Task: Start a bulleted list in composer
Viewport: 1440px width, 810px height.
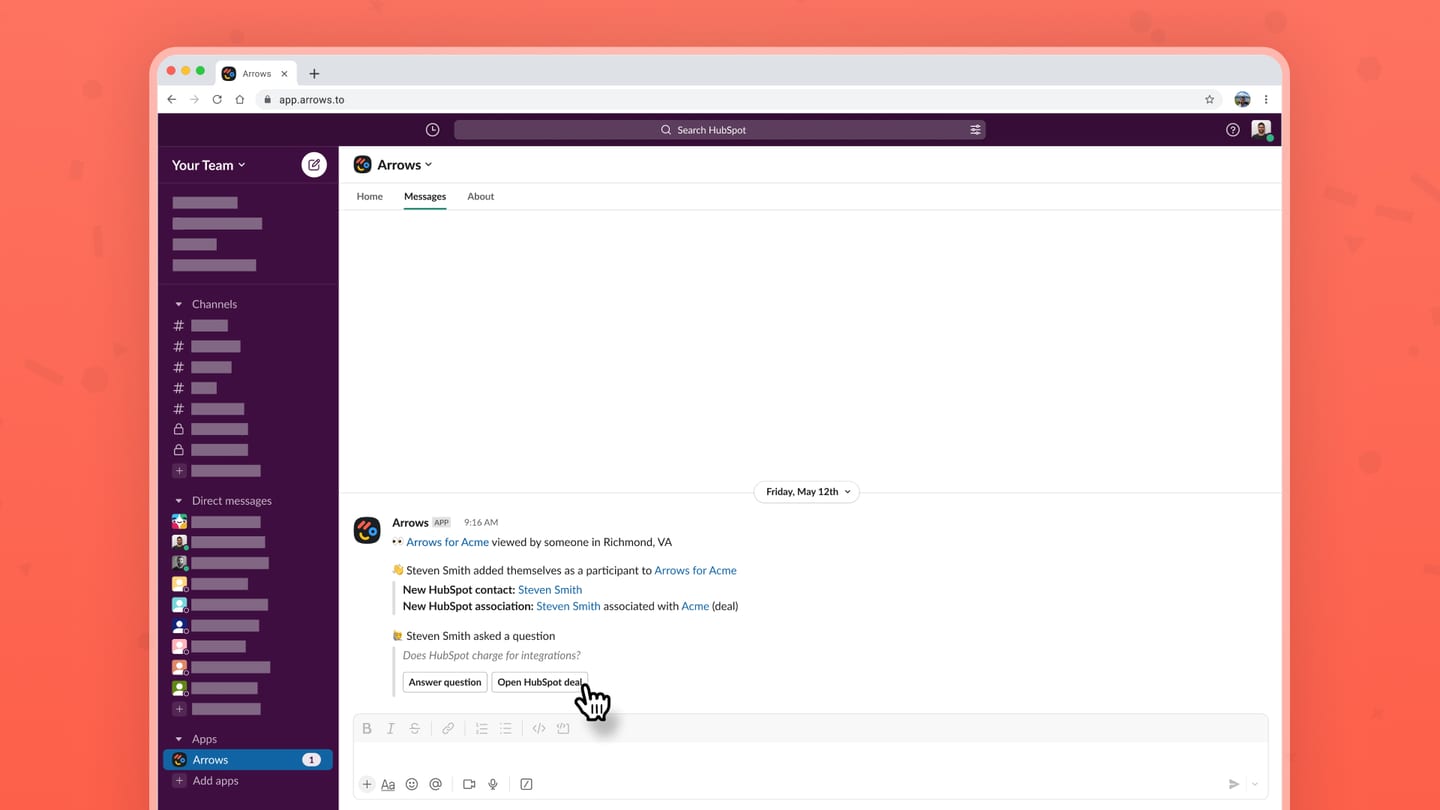Action: (x=506, y=729)
